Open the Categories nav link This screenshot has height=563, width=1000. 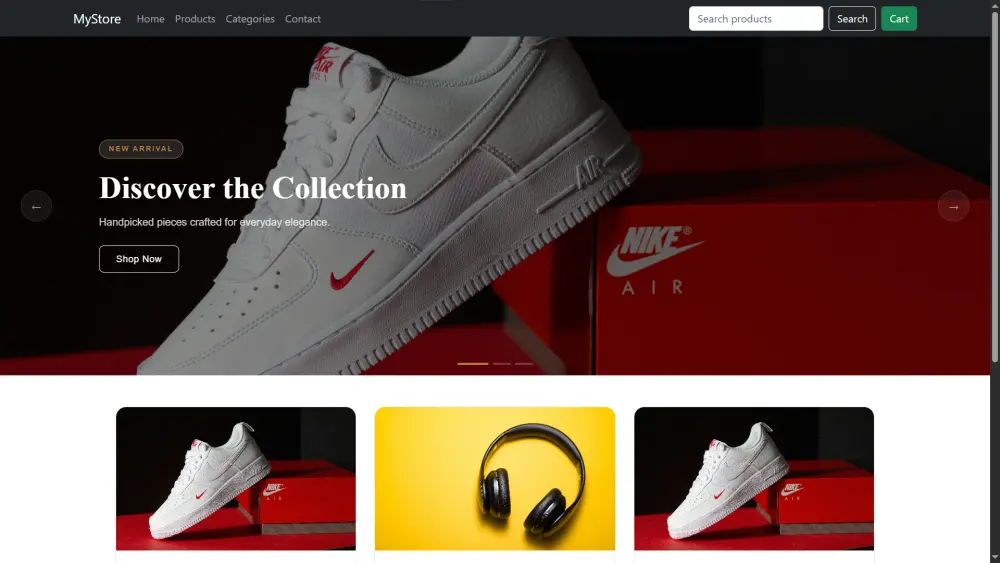click(250, 18)
